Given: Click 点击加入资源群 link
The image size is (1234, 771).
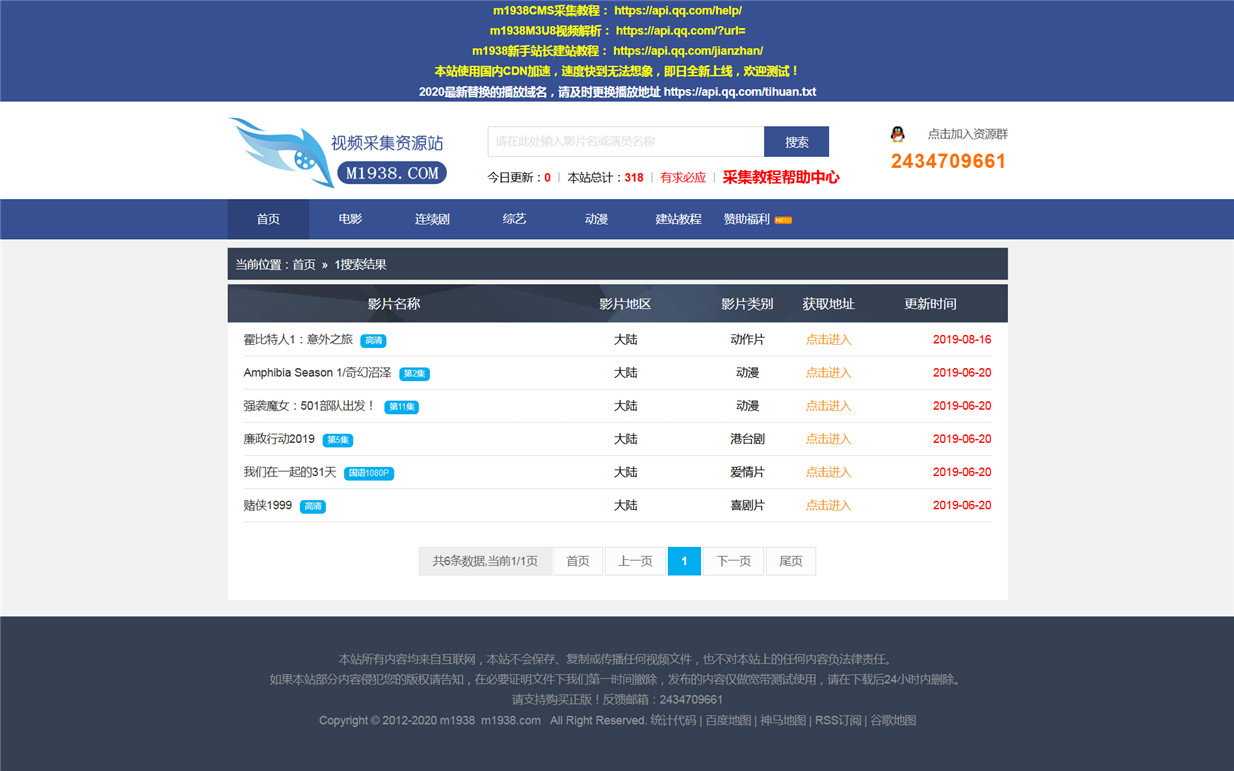Looking at the screenshot, I should coord(968,134).
